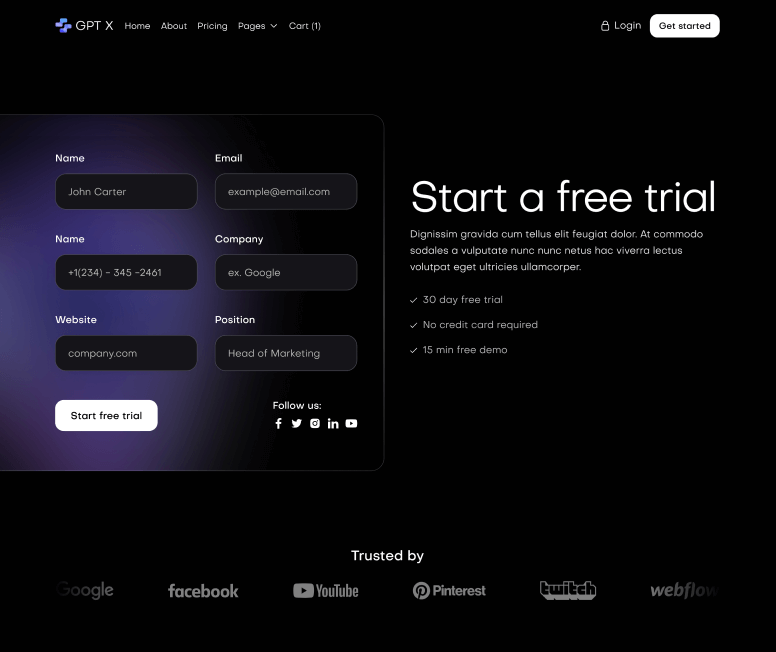This screenshot has height=652, width=776.
Task: Submit with the Start free trial button
Action: click(x=106, y=415)
